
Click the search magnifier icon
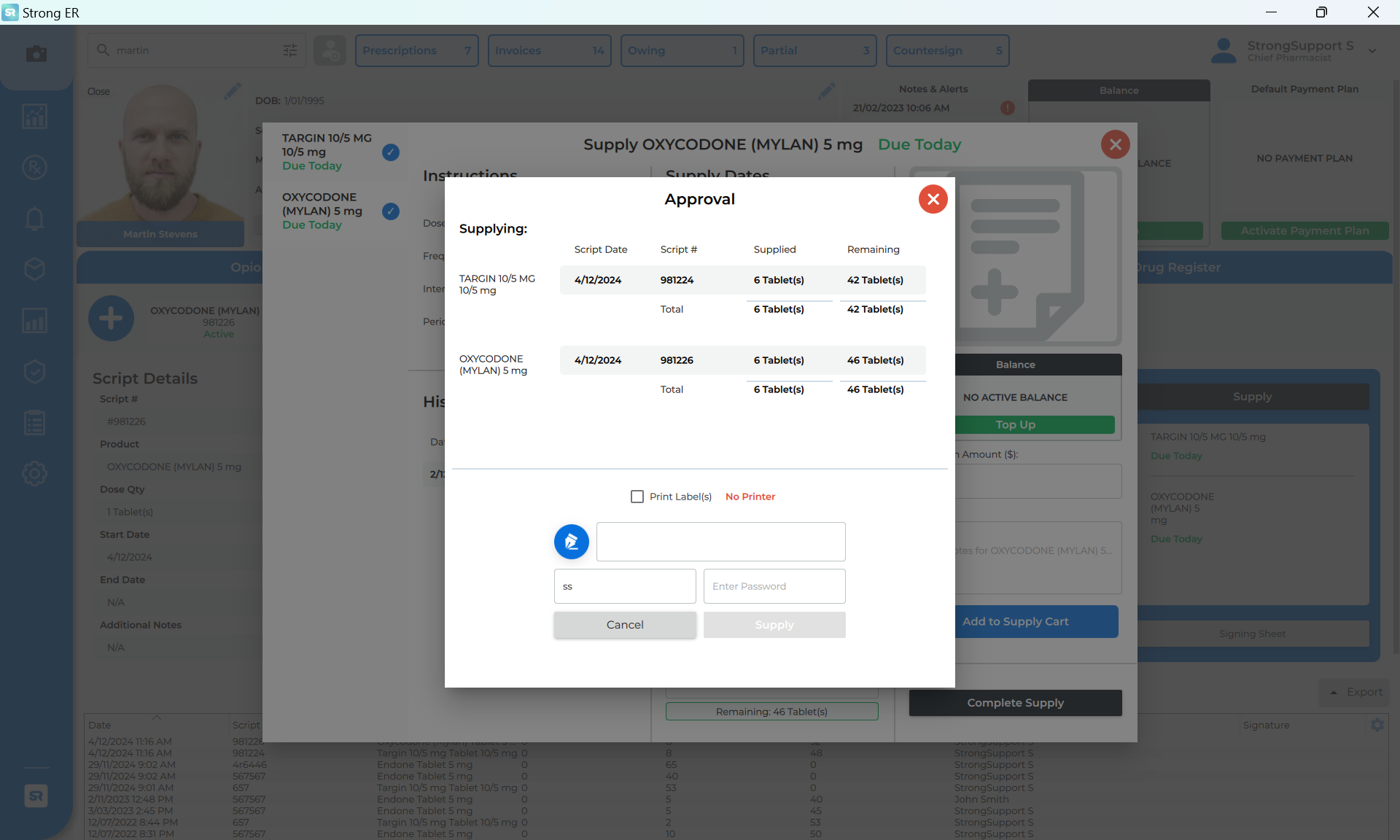click(x=103, y=50)
